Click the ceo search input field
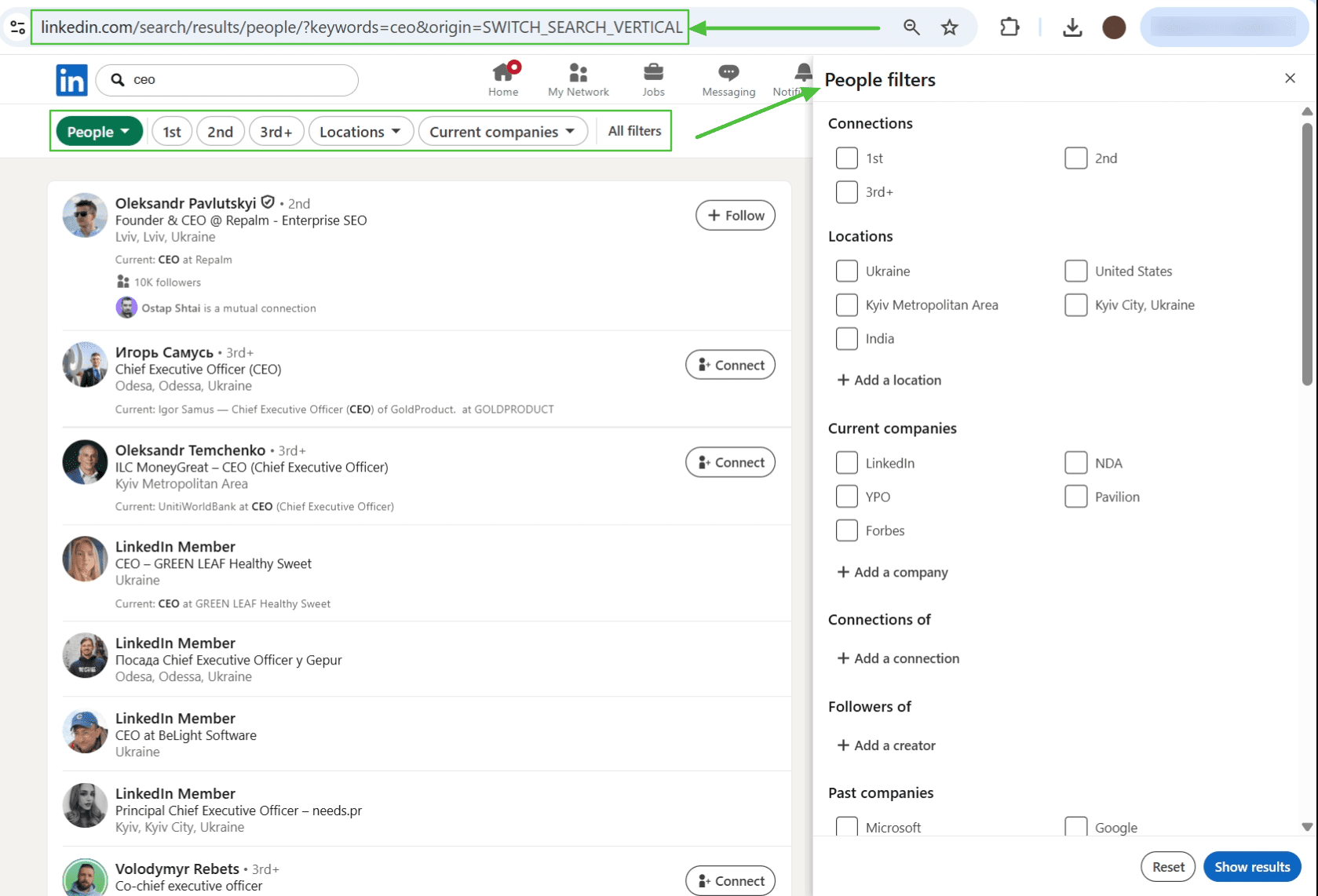1318x896 pixels. (x=228, y=79)
